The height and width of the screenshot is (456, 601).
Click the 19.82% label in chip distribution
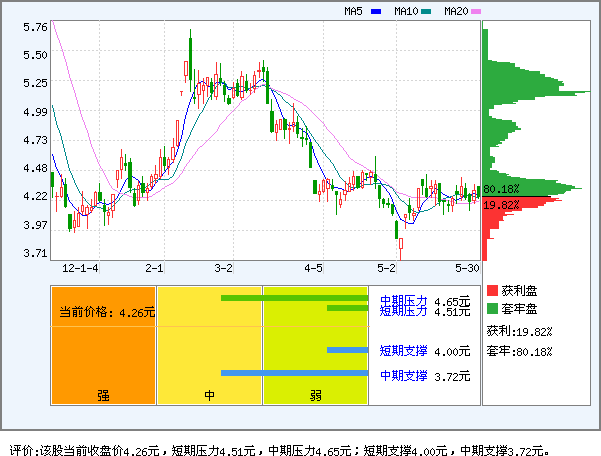501,205
